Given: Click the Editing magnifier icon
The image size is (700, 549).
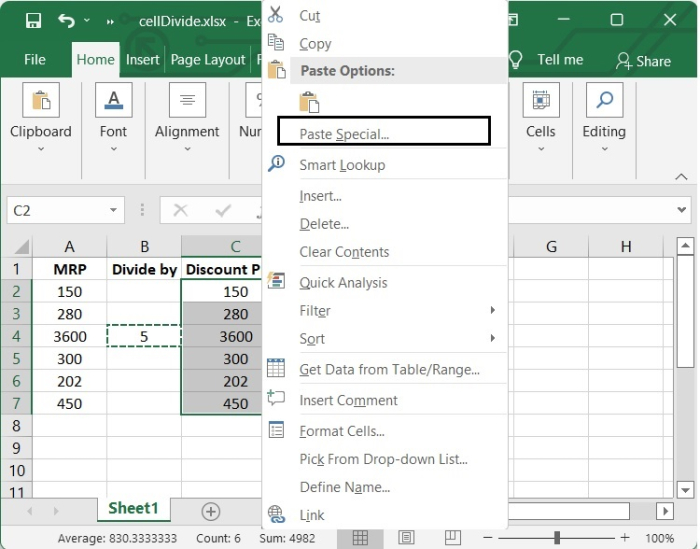Looking at the screenshot, I should coord(604,101).
